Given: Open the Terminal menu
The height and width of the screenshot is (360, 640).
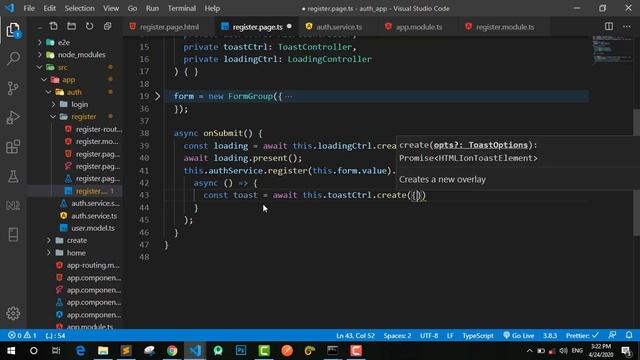Looking at the screenshot, I should (182, 8).
